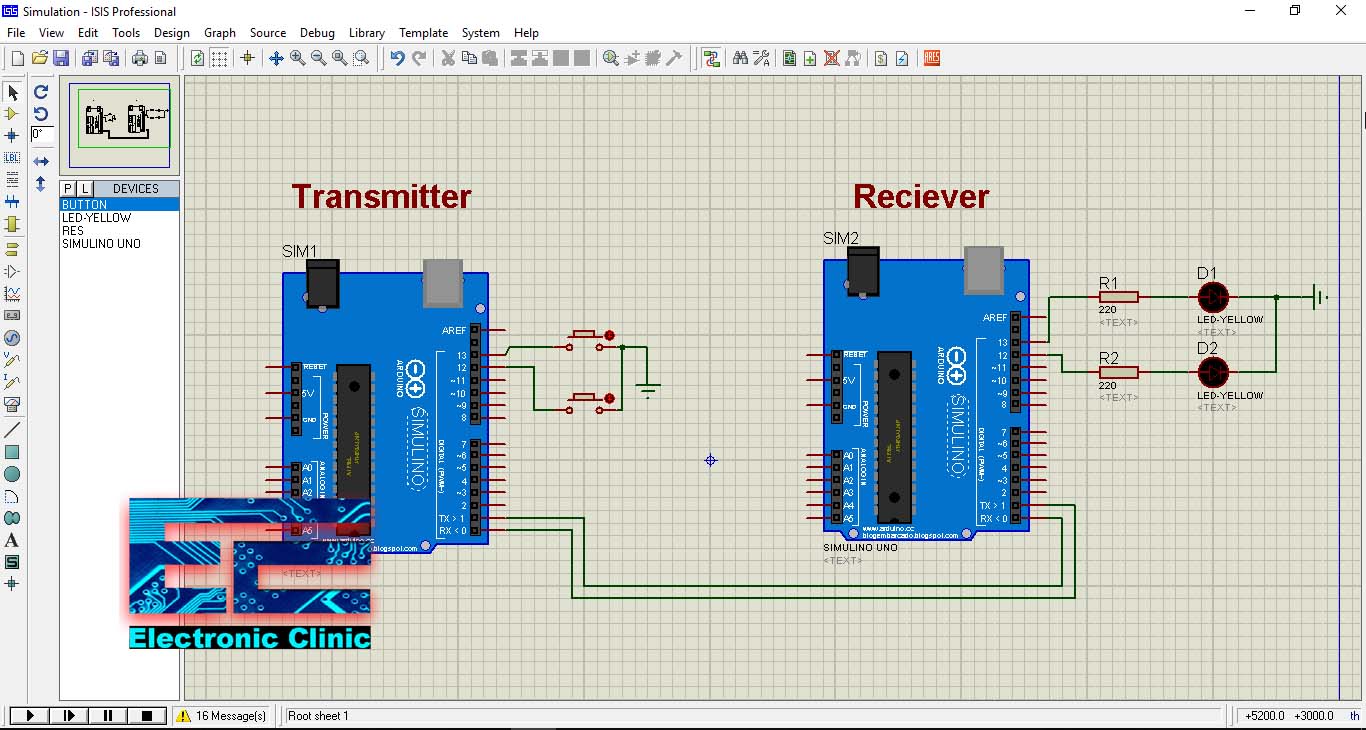Open the 16 Message(s) log
1366x730 pixels.
(221, 716)
